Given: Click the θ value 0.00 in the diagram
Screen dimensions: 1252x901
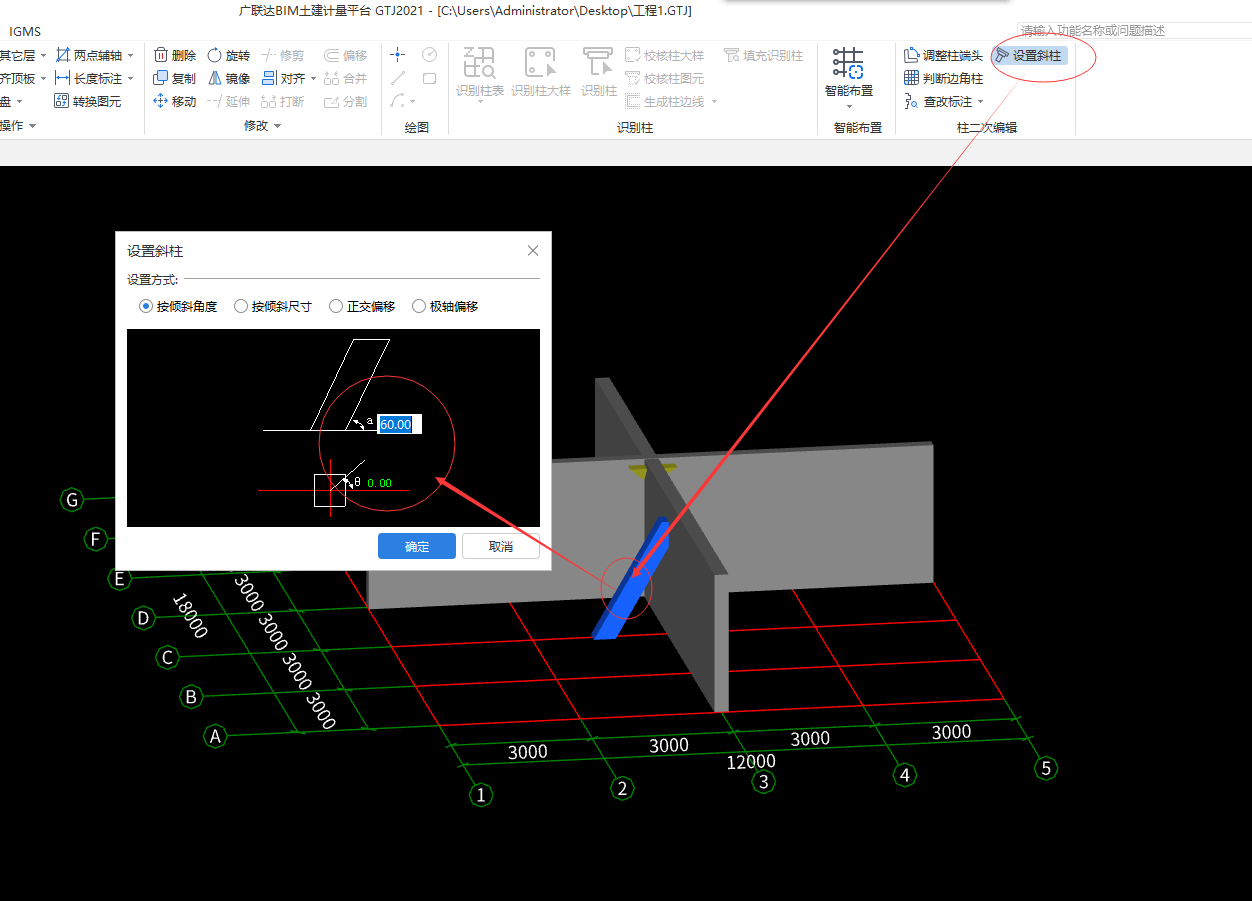Looking at the screenshot, I should [379, 483].
